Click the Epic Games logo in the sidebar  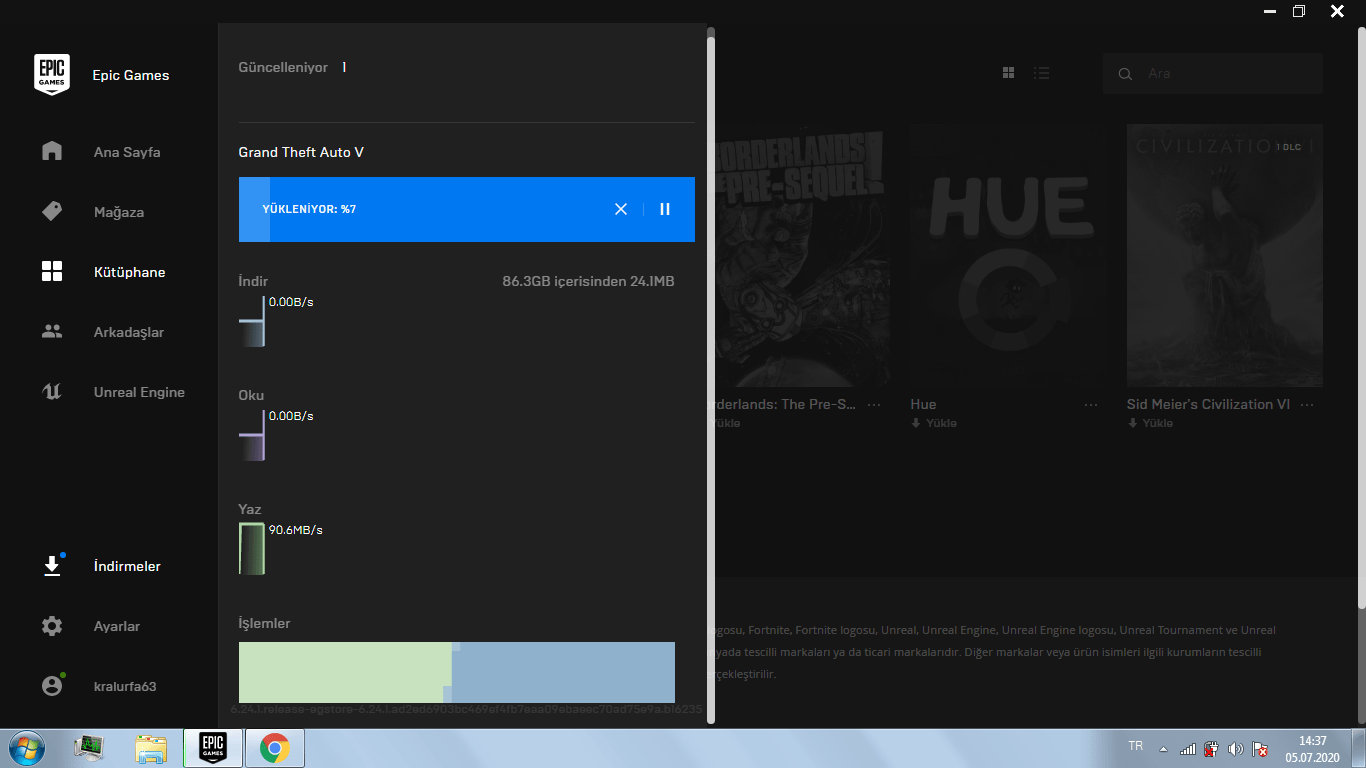[x=52, y=74]
